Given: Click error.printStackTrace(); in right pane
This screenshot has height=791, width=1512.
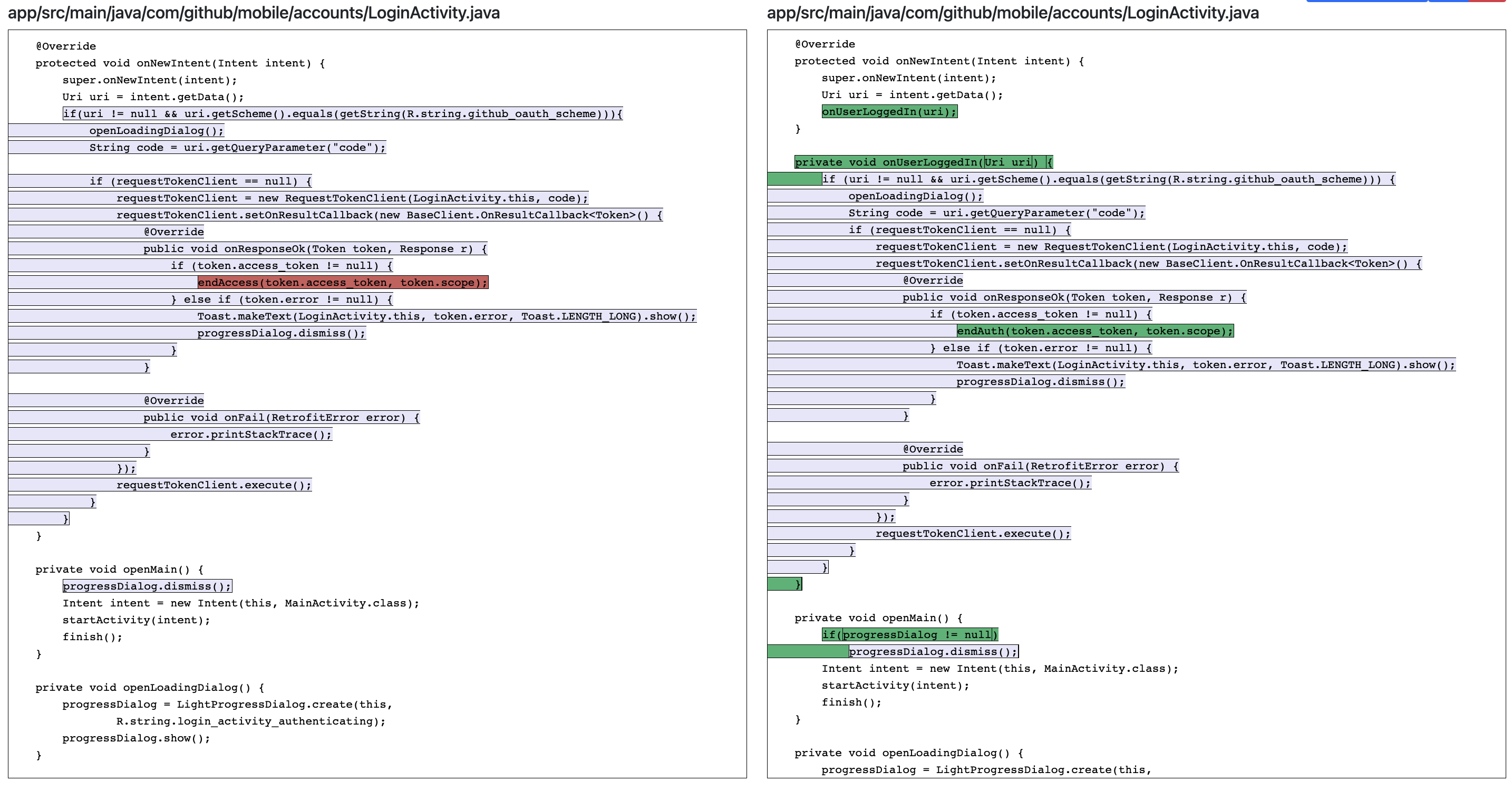Looking at the screenshot, I should (x=1010, y=483).
